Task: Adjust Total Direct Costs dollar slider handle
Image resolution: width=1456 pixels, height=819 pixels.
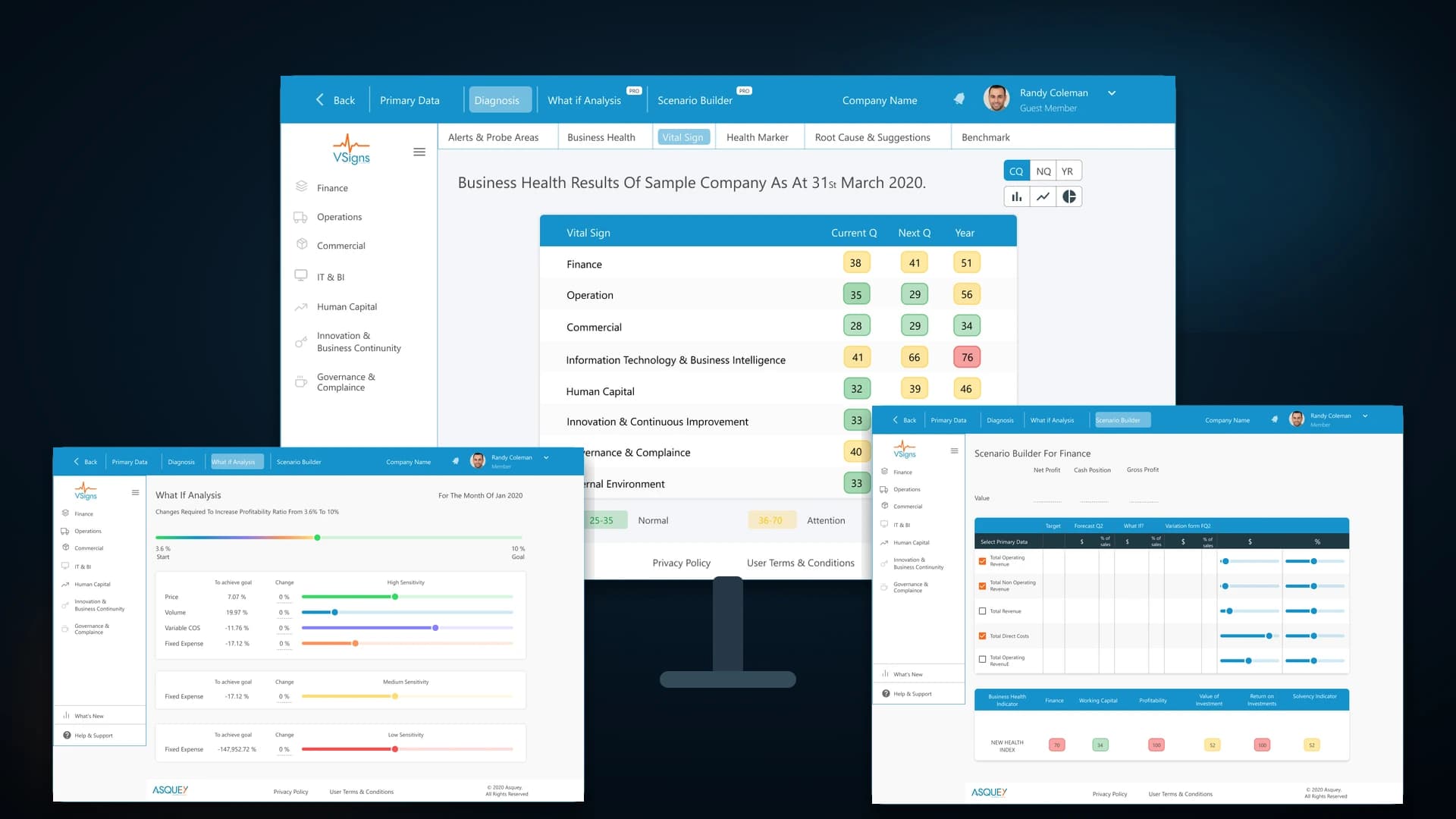Action: click(x=1269, y=635)
